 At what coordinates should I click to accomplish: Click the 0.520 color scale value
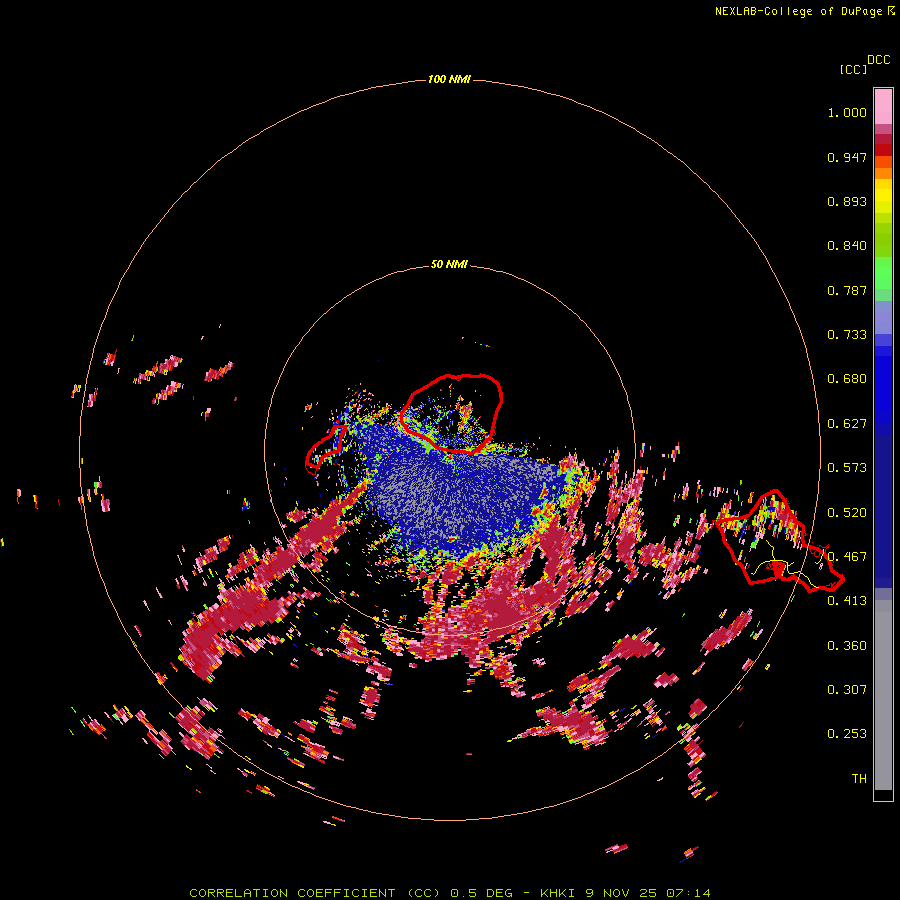point(847,513)
